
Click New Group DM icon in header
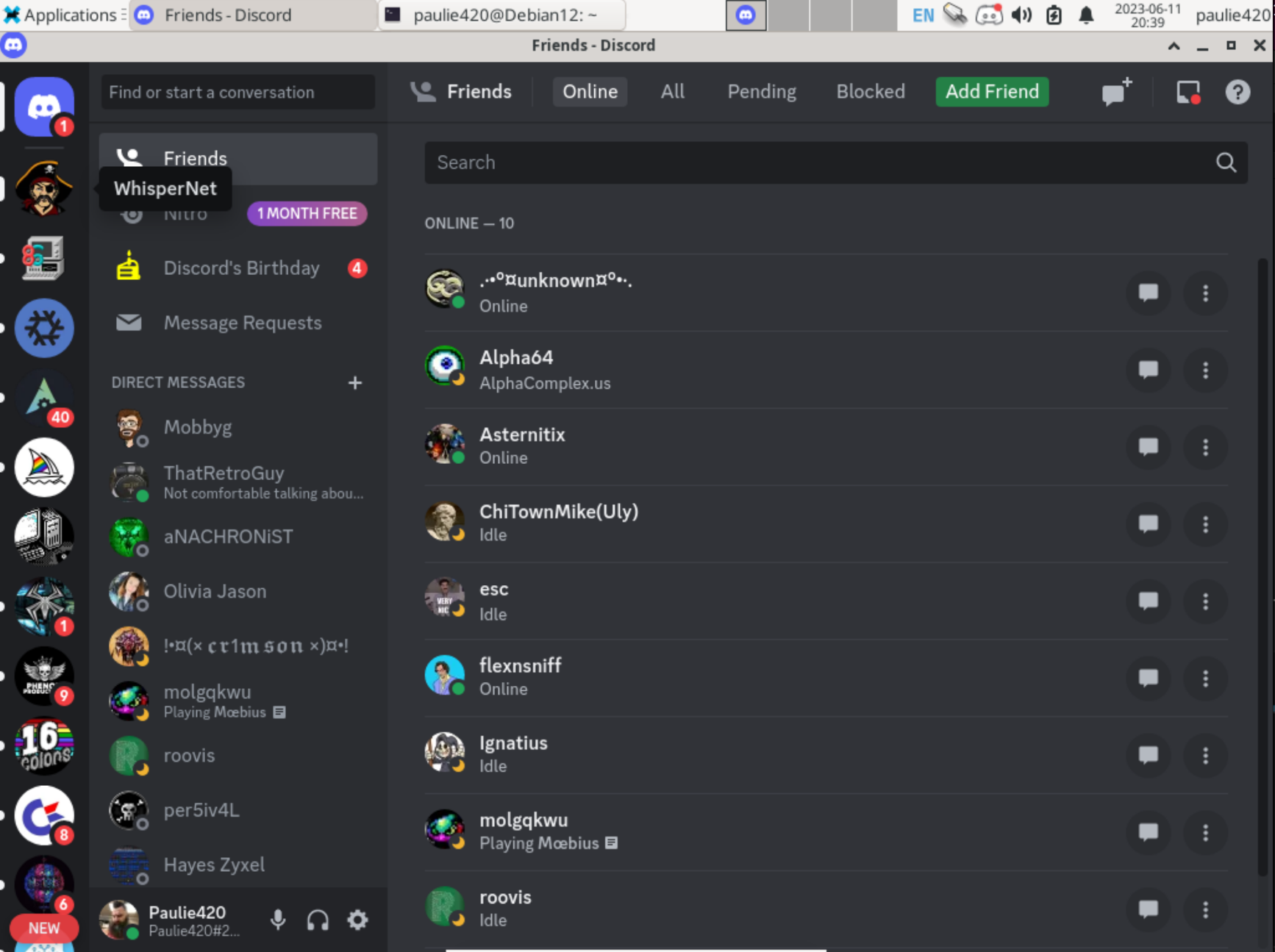click(1116, 92)
